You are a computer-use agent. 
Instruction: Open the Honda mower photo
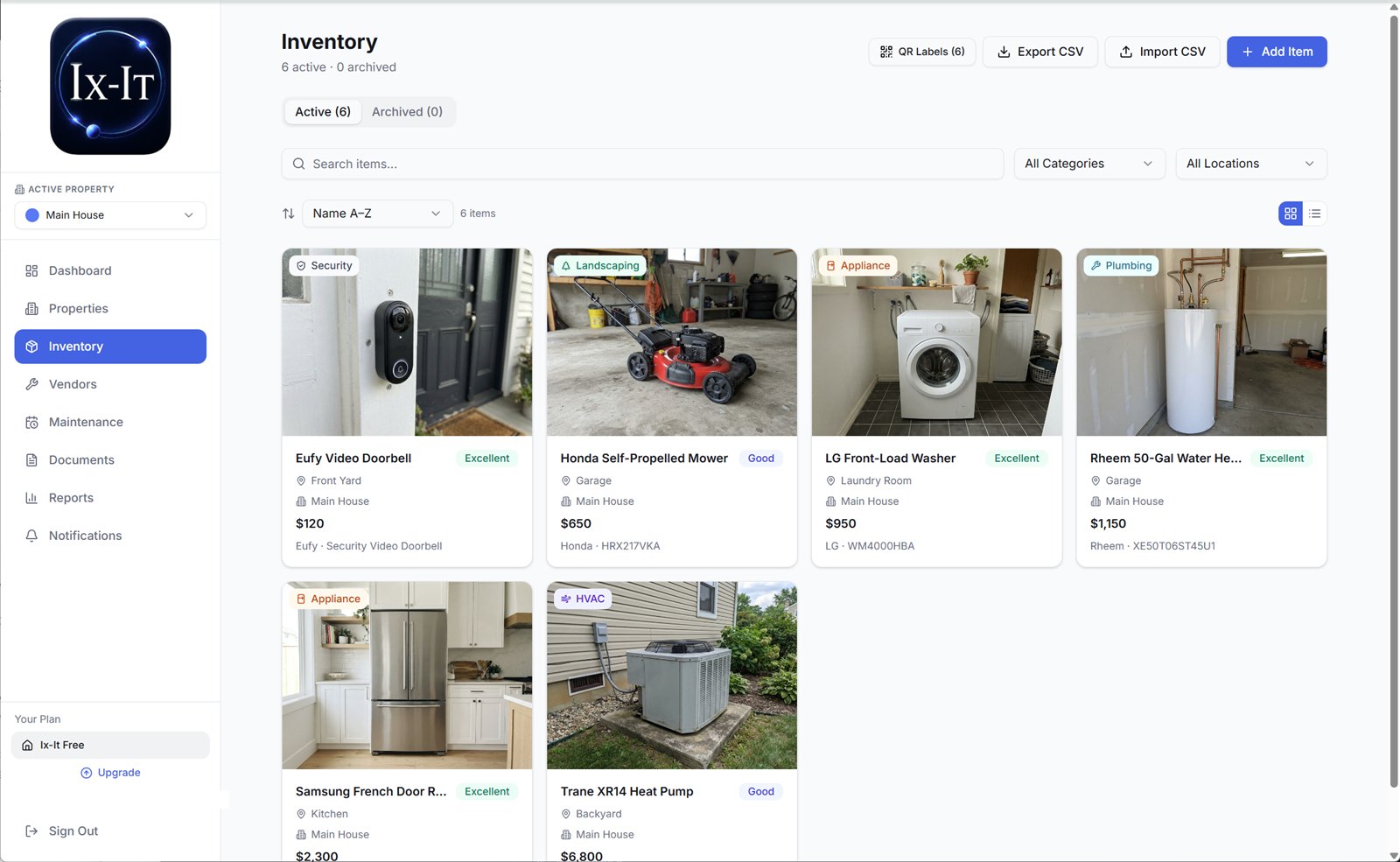tap(672, 342)
